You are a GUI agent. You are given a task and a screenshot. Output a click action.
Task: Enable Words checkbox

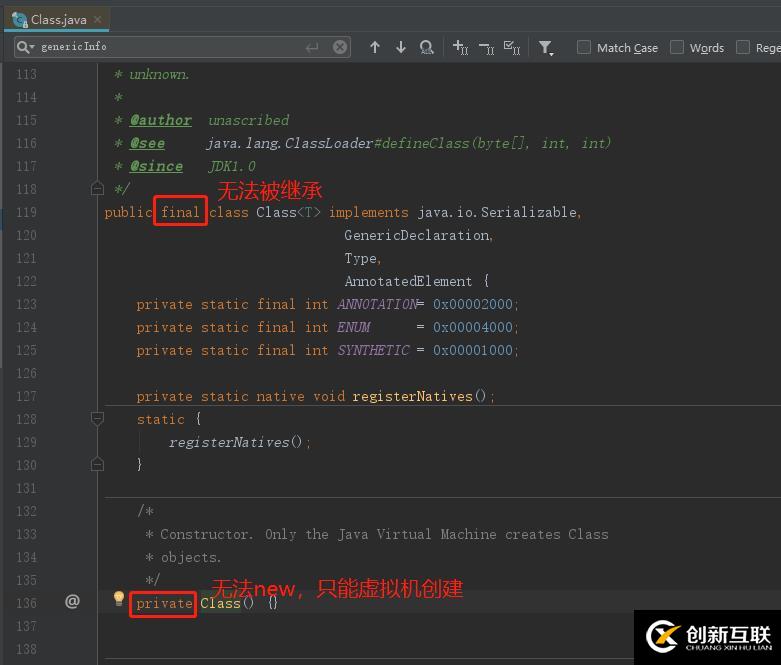pos(676,47)
